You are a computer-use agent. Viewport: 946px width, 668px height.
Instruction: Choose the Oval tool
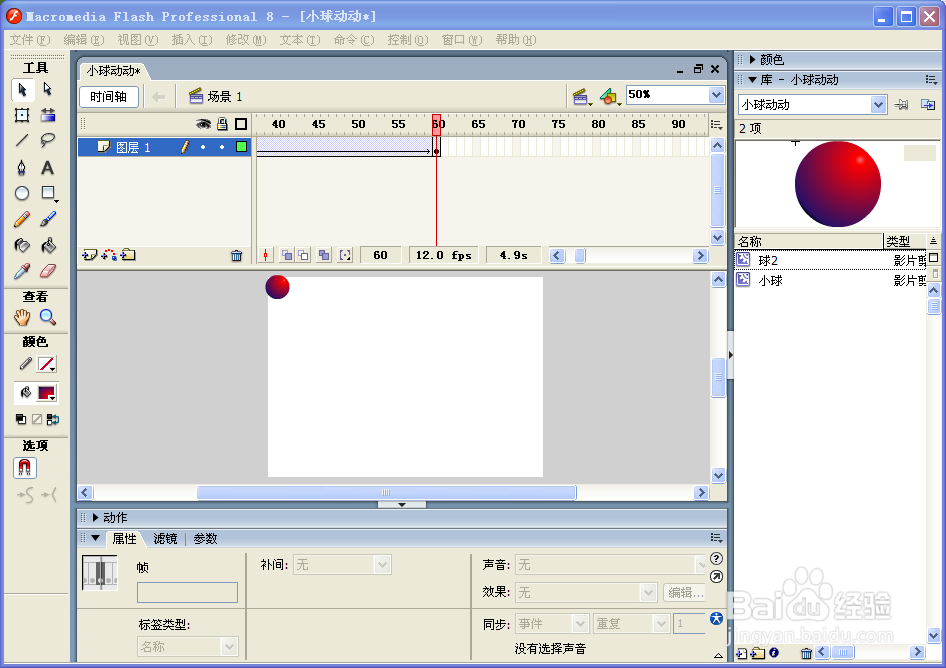(x=22, y=193)
